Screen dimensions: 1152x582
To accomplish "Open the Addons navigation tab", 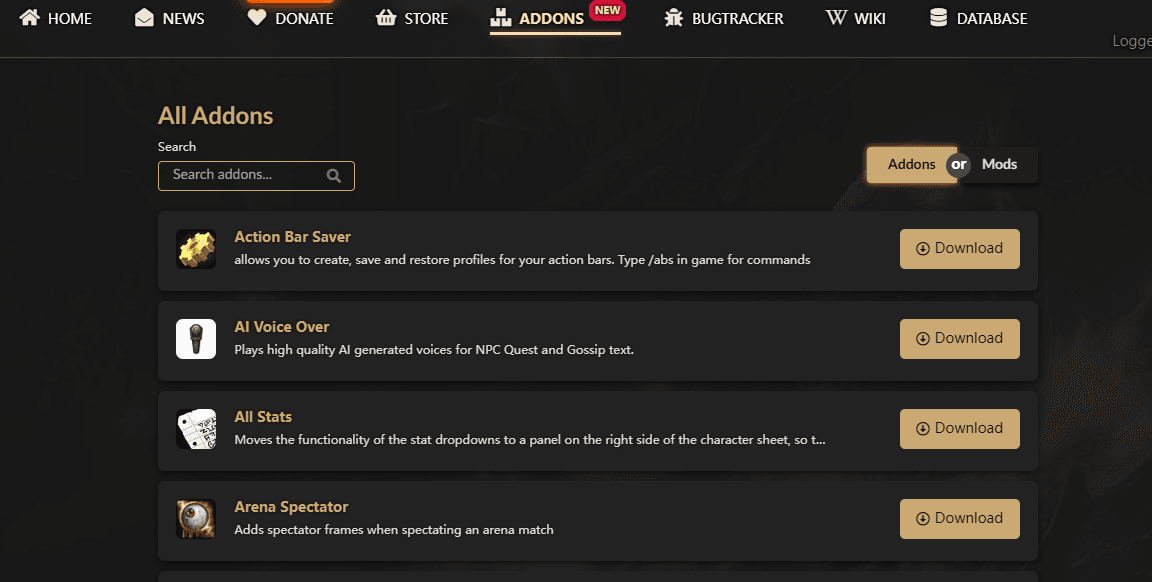I will coord(539,18).
